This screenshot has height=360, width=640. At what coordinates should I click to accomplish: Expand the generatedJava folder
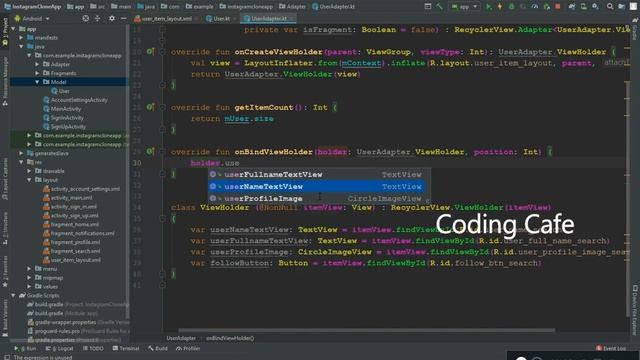(21, 153)
